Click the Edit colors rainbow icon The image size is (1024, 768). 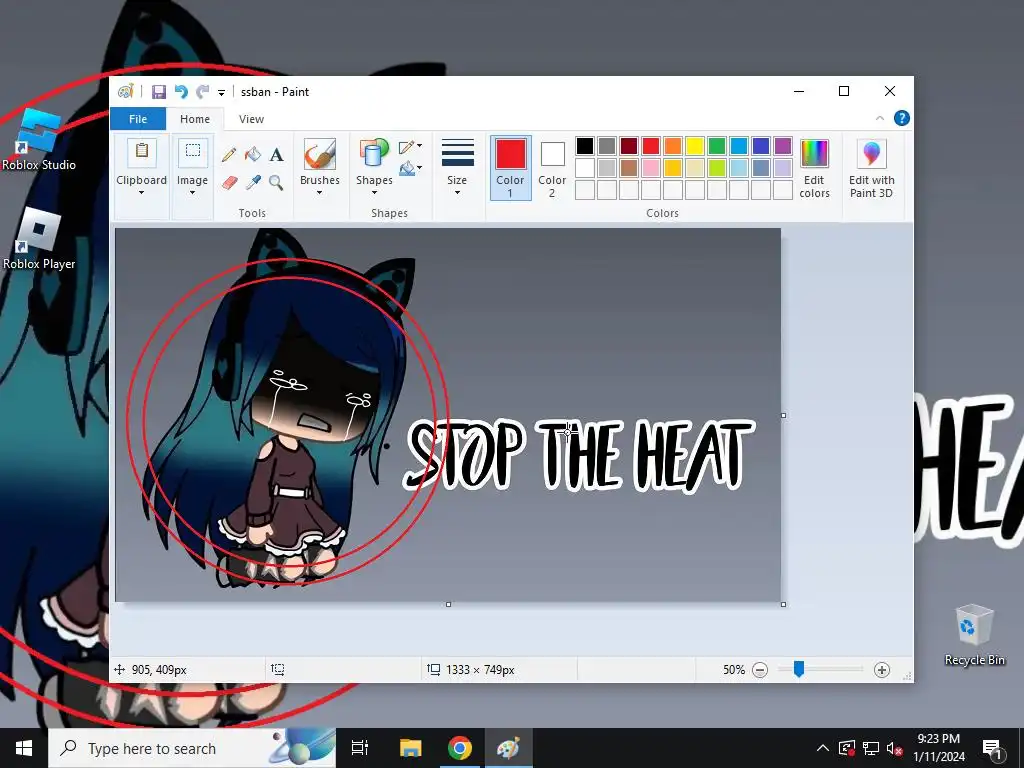point(814,154)
